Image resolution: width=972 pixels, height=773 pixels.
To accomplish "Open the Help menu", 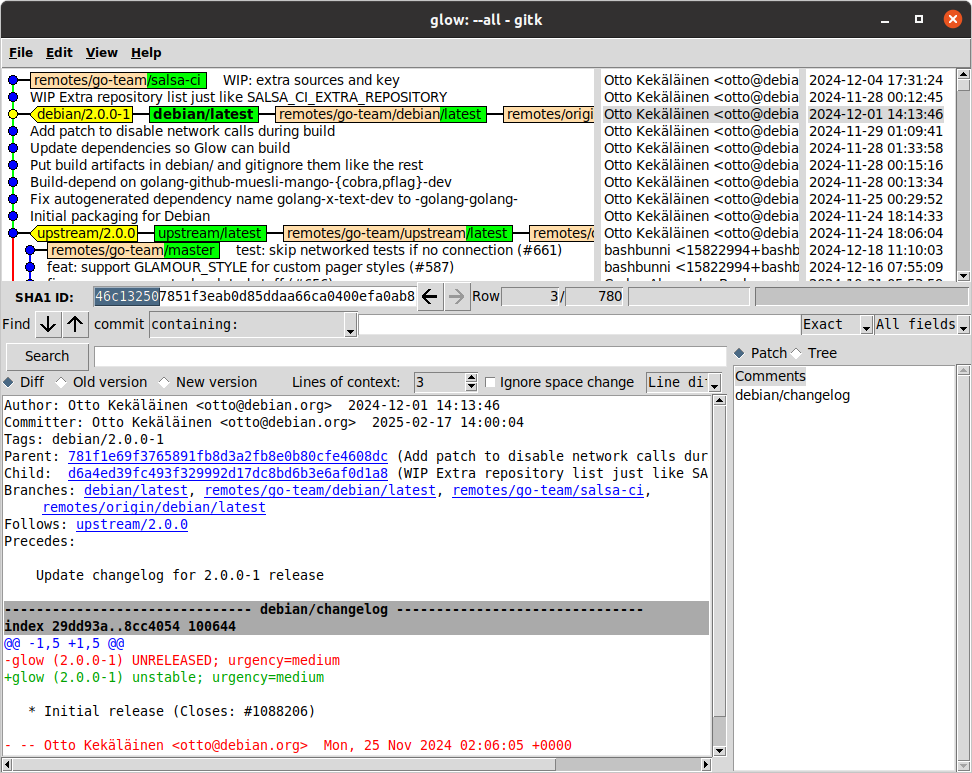I will (146, 53).
